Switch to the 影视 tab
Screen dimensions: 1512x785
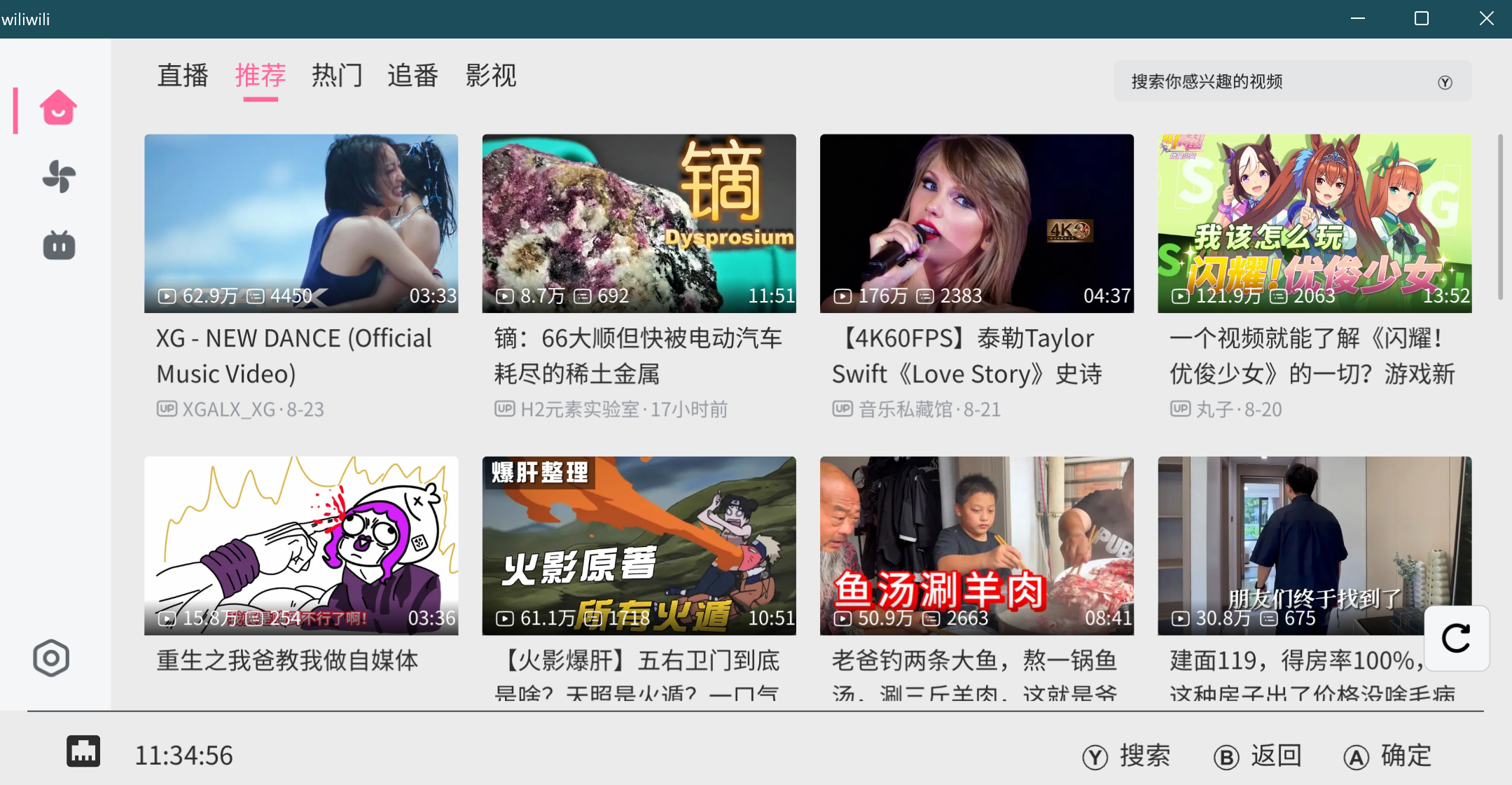point(491,75)
